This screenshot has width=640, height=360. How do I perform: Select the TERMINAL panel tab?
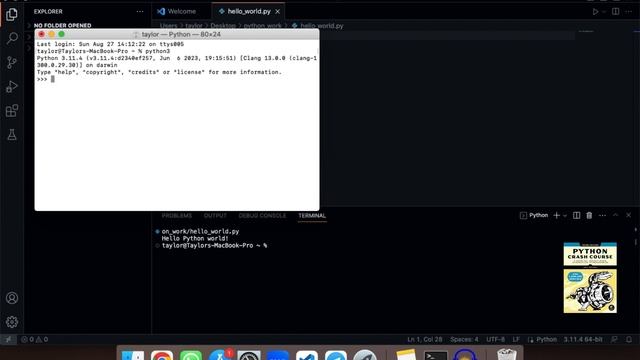click(x=312, y=216)
